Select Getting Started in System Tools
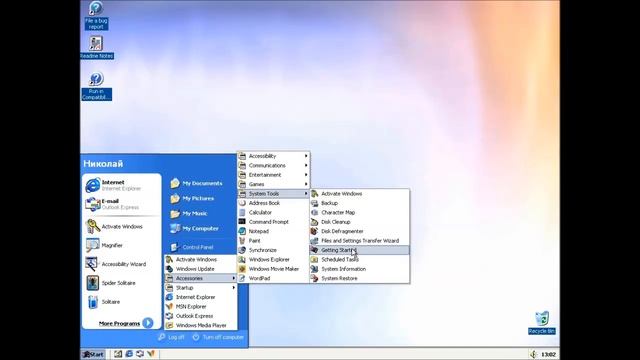This screenshot has height=360, width=640. pos(360,250)
